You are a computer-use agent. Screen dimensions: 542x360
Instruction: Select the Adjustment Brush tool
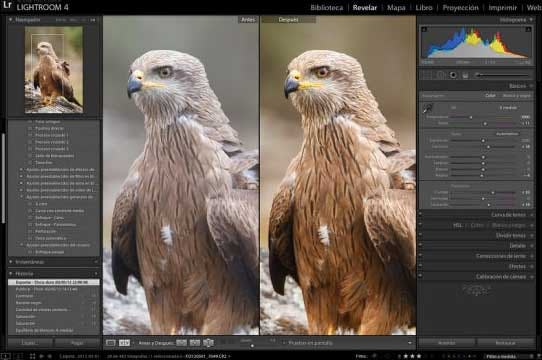[502, 75]
